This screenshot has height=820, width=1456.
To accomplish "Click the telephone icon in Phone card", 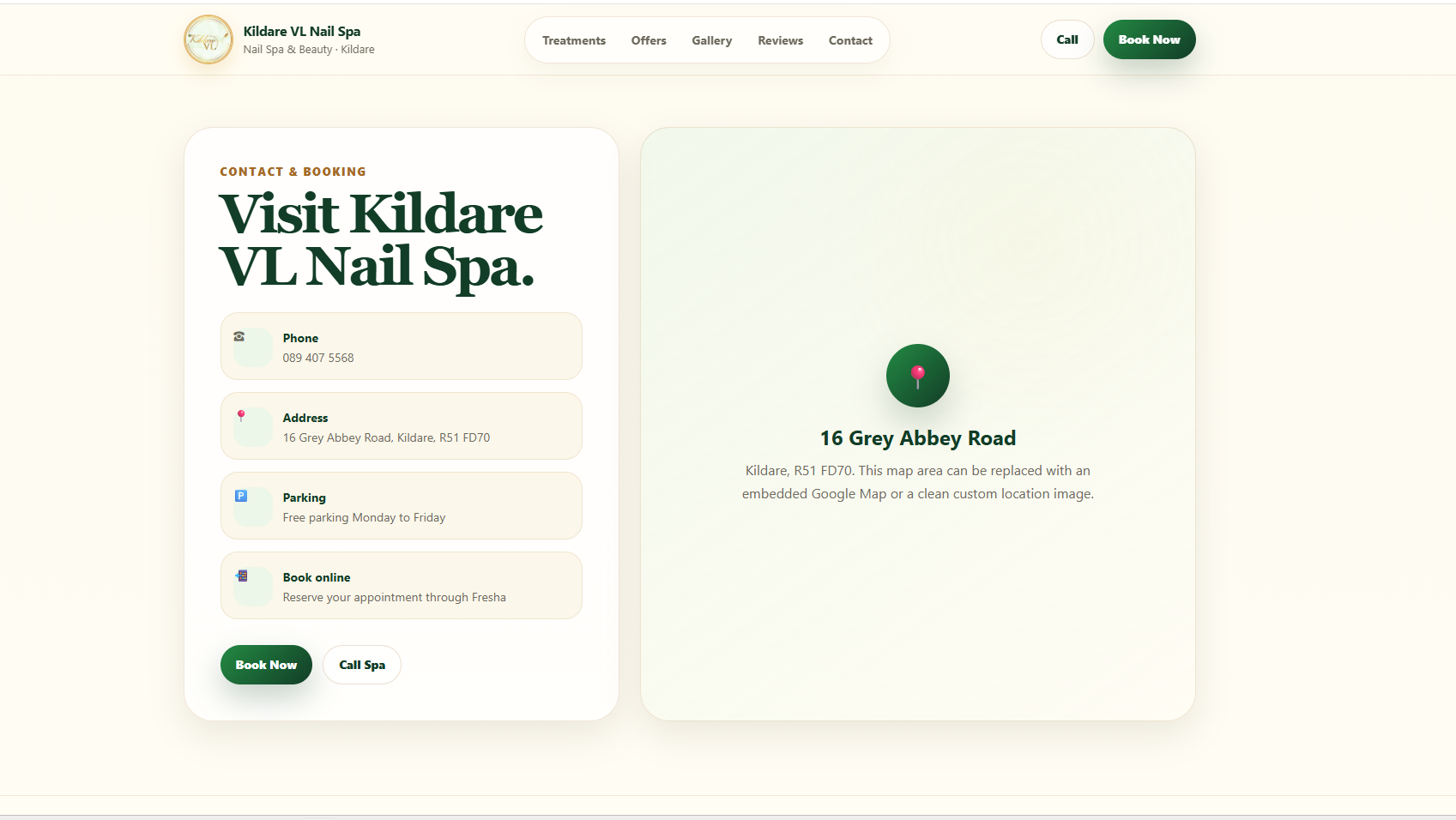I will pyautogui.click(x=239, y=336).
